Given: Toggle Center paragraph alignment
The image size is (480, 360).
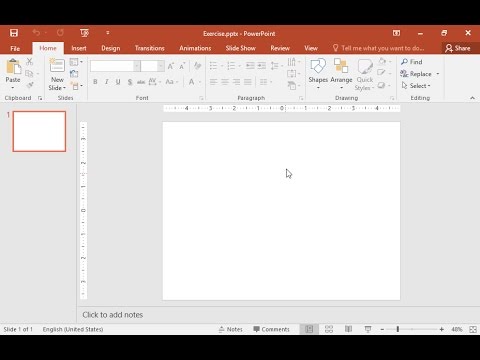Looking at the screenshot, I should (225, 82).
